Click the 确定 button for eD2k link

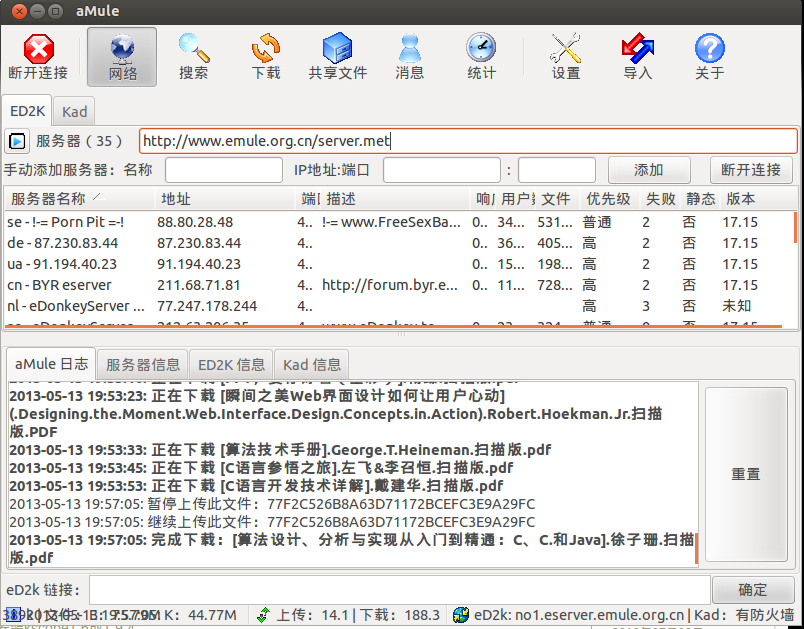pyautogui.click(x=753, y=590)
